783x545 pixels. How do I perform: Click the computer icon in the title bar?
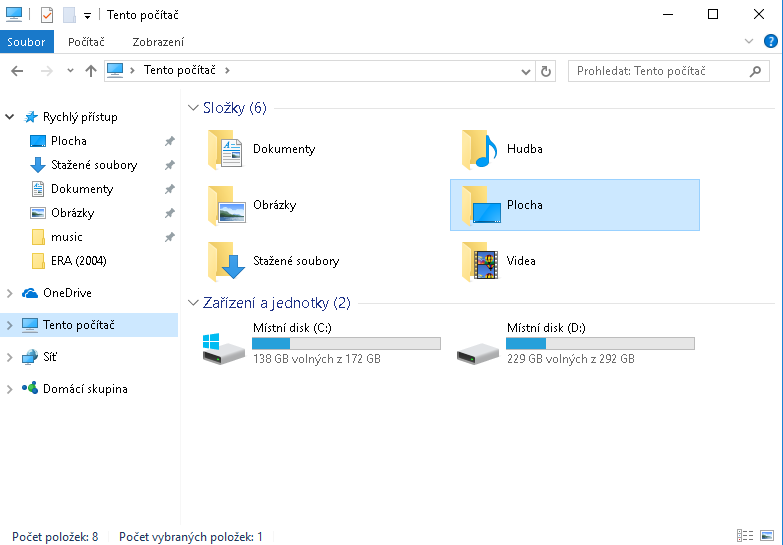pos(13,14)
